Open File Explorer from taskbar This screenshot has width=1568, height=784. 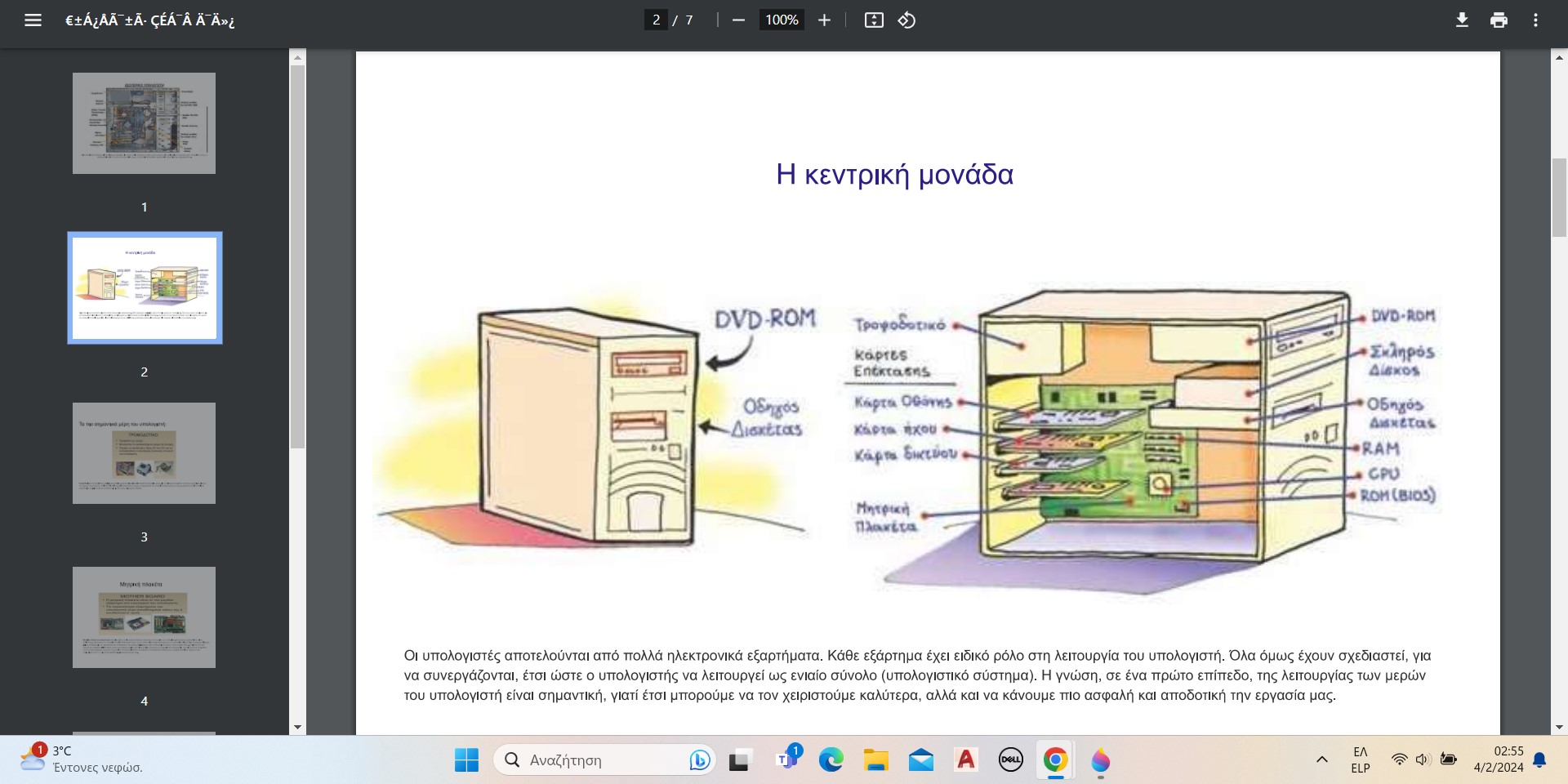[x=875, y=760]
